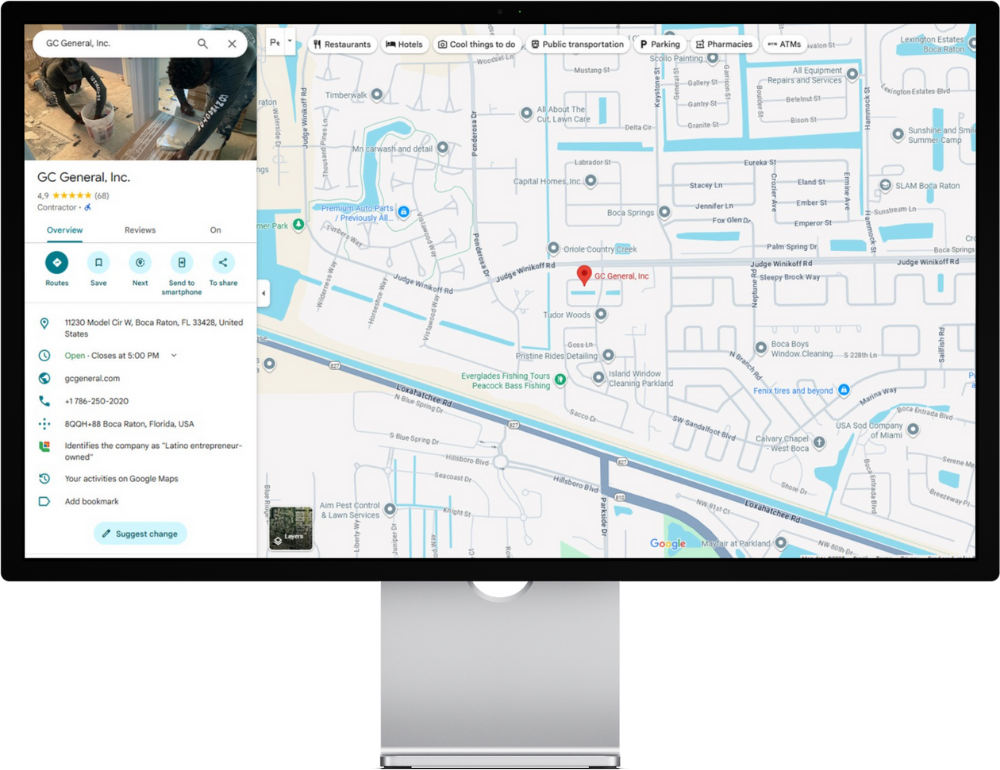1000x770 pixels.
Task: Click the Capital Homes, Inc. marker
Action: click(591, 181)
